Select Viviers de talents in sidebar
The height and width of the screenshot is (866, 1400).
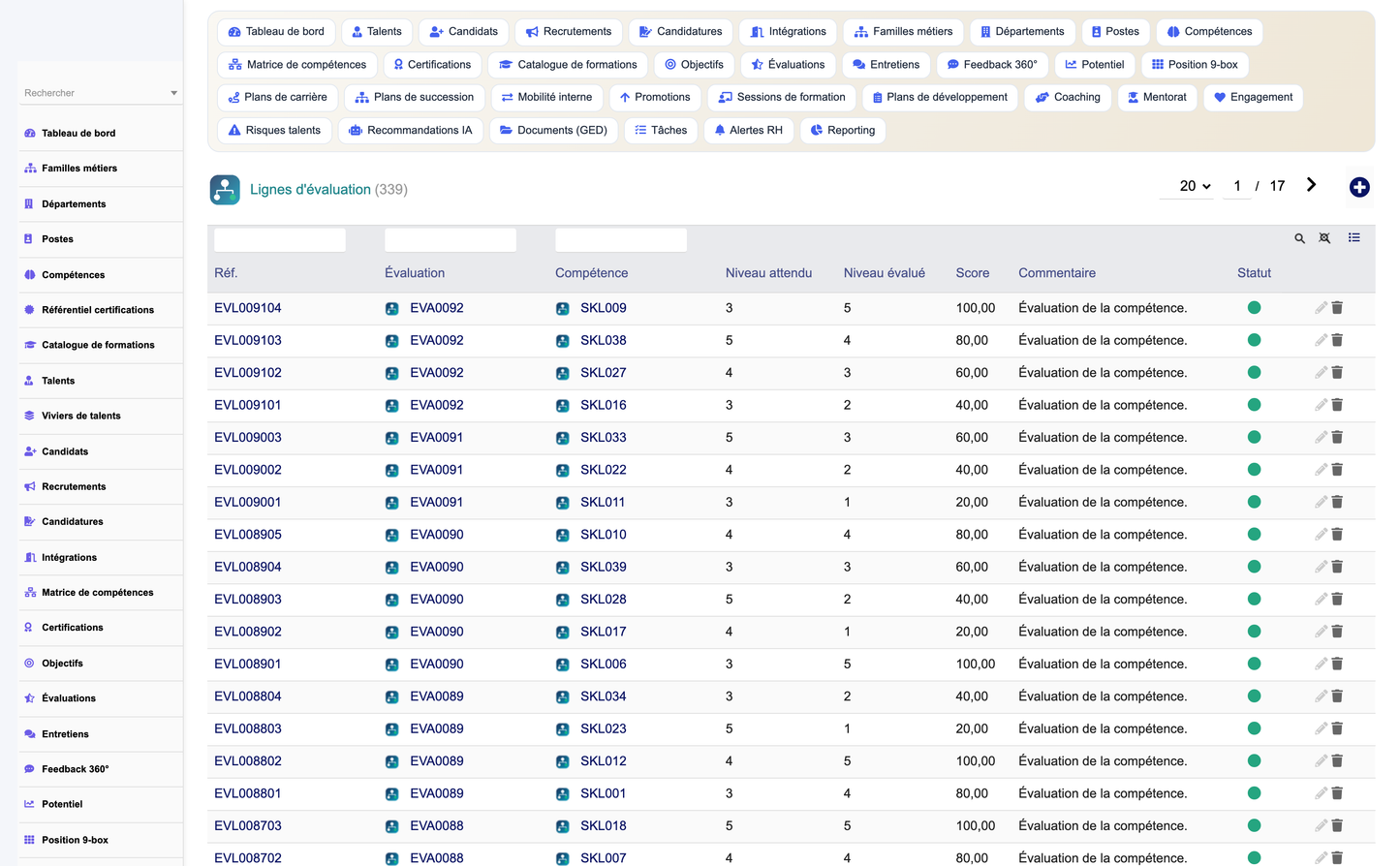(81, 417)
